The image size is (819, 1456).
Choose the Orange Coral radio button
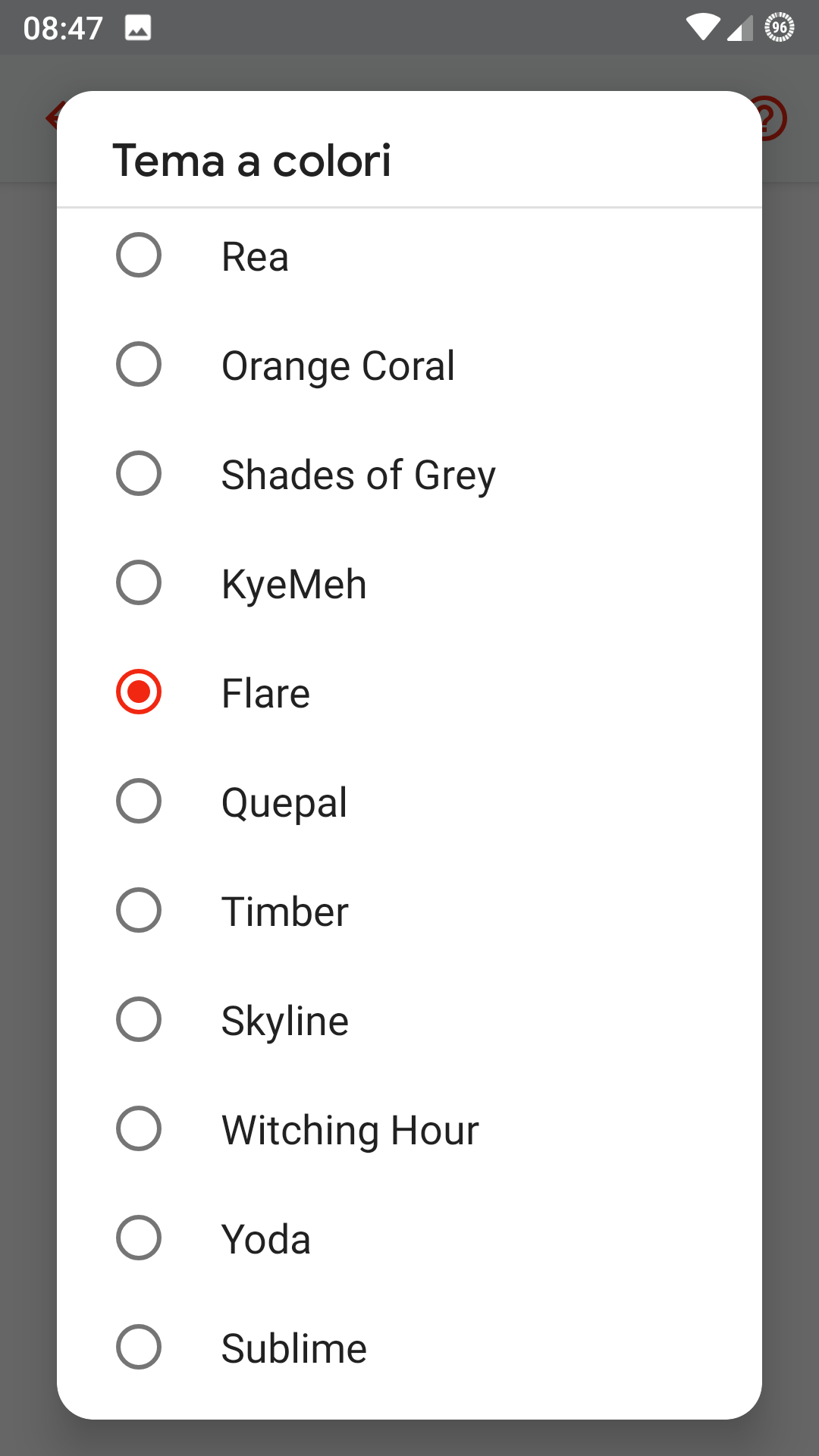coord(139,364)
